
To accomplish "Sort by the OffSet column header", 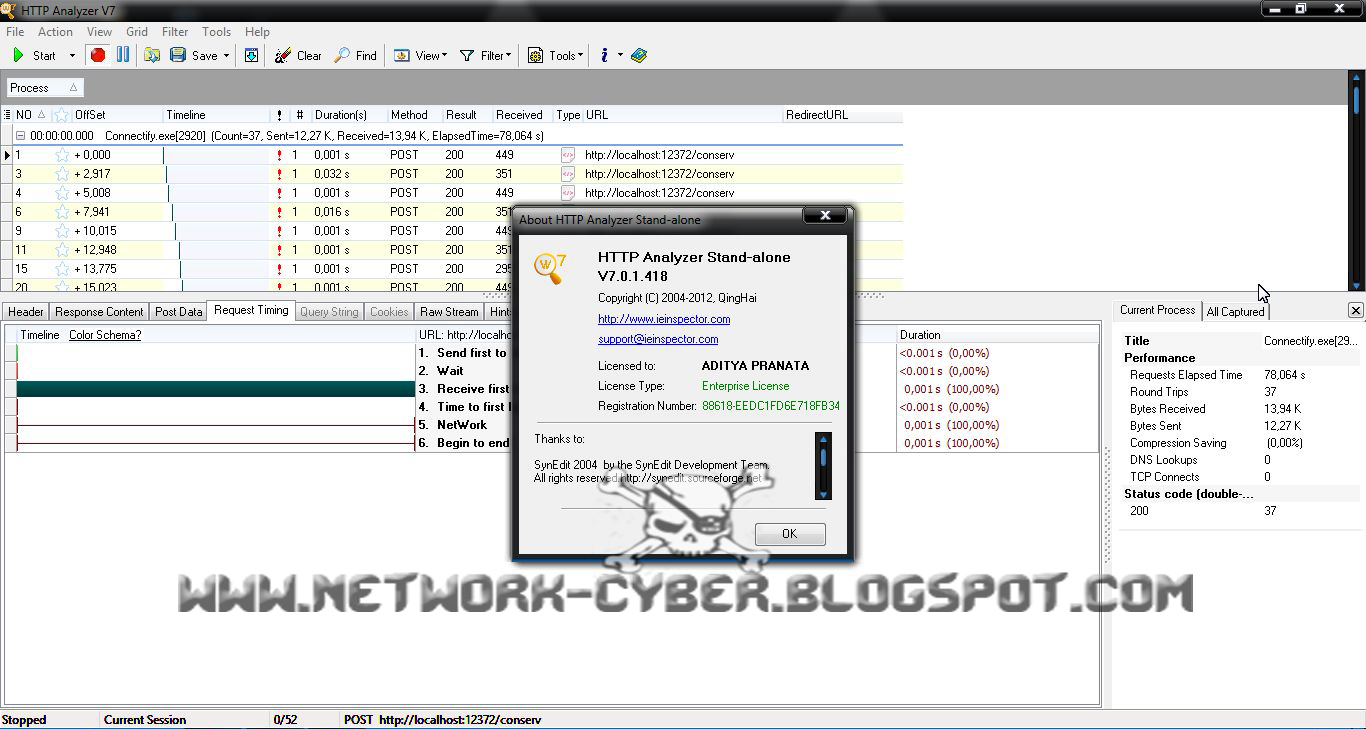I will (x=117, y=115).
